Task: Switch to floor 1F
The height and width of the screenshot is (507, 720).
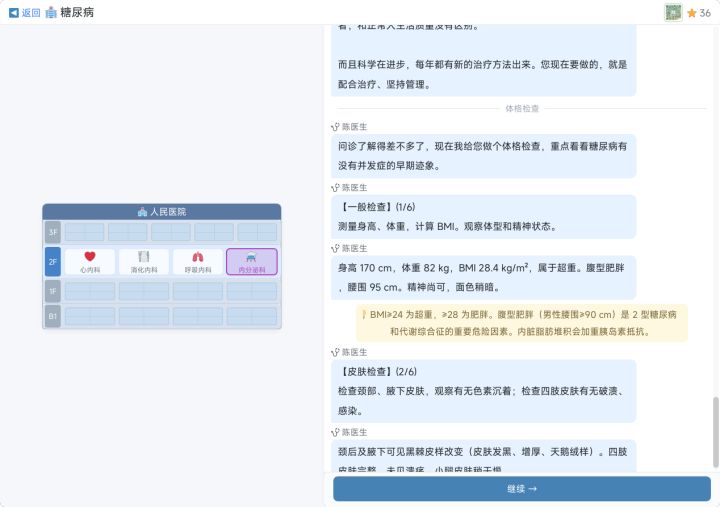Action: point(53,291)
